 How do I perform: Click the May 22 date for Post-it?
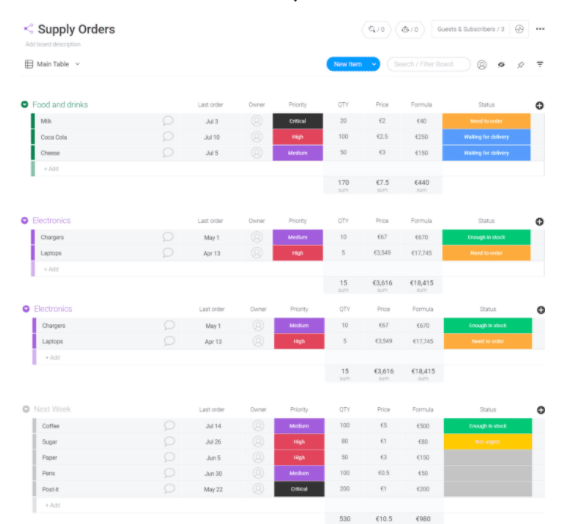(213, 489)
